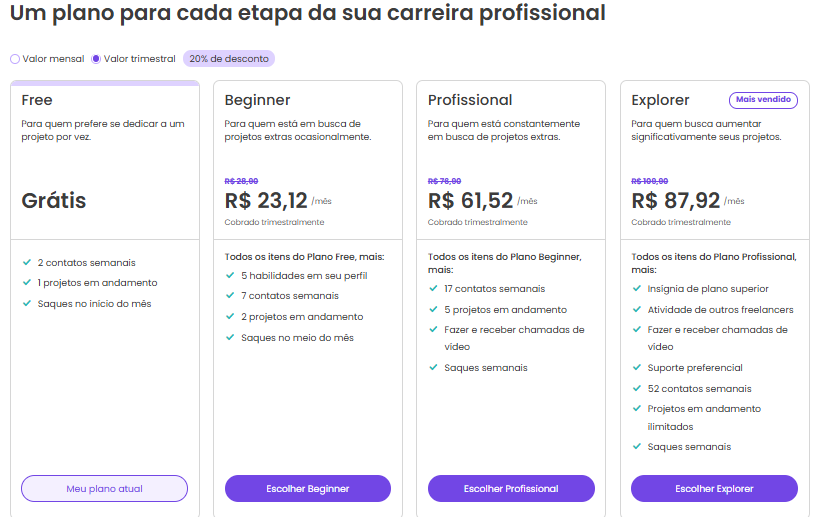Click checkmark next to 52 contatos semanais
Viewport: 815px width, 517px height.
click(x=637, y=389)
